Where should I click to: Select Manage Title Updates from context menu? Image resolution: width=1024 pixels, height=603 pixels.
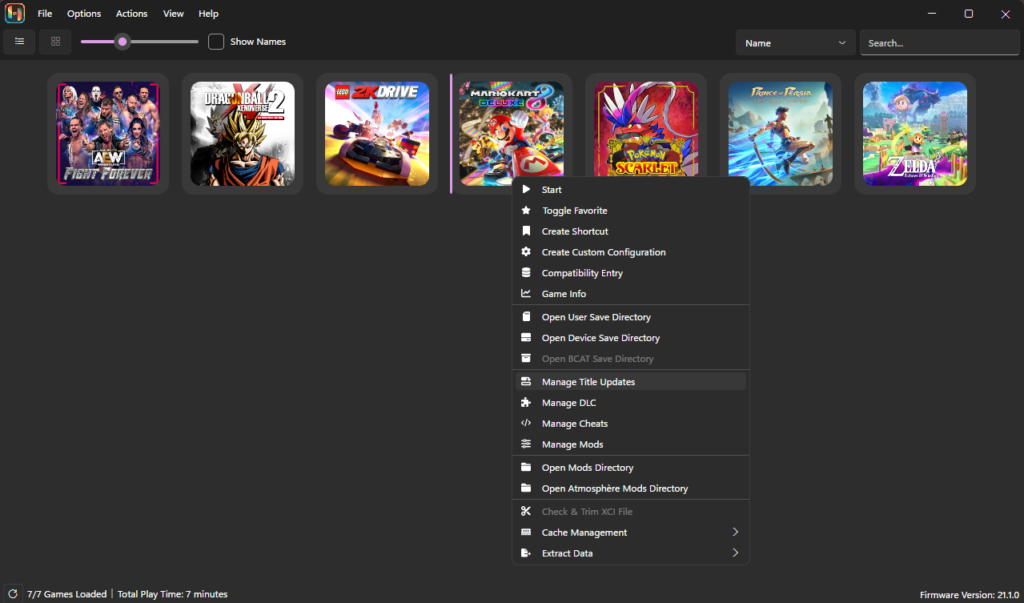590,381
